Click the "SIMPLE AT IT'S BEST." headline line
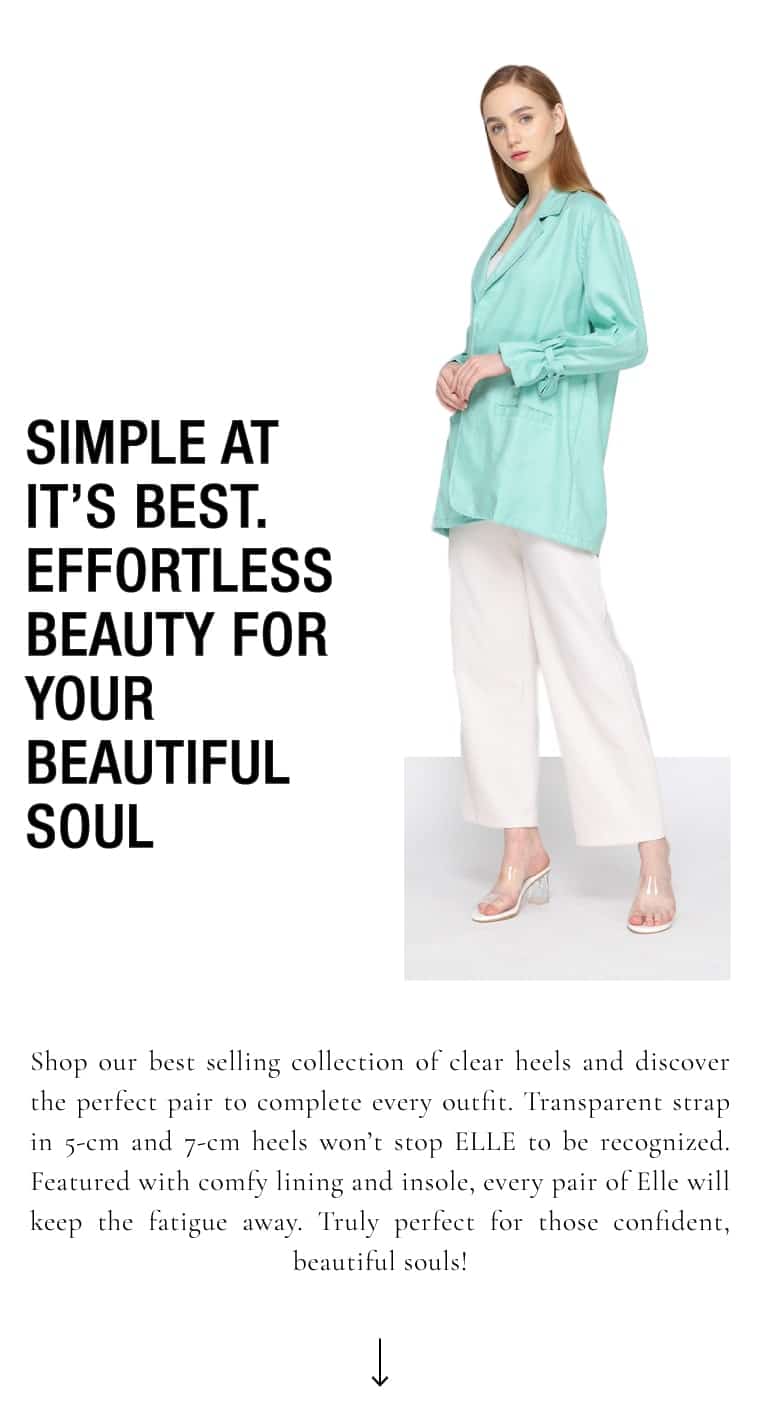 pos(152,474)
